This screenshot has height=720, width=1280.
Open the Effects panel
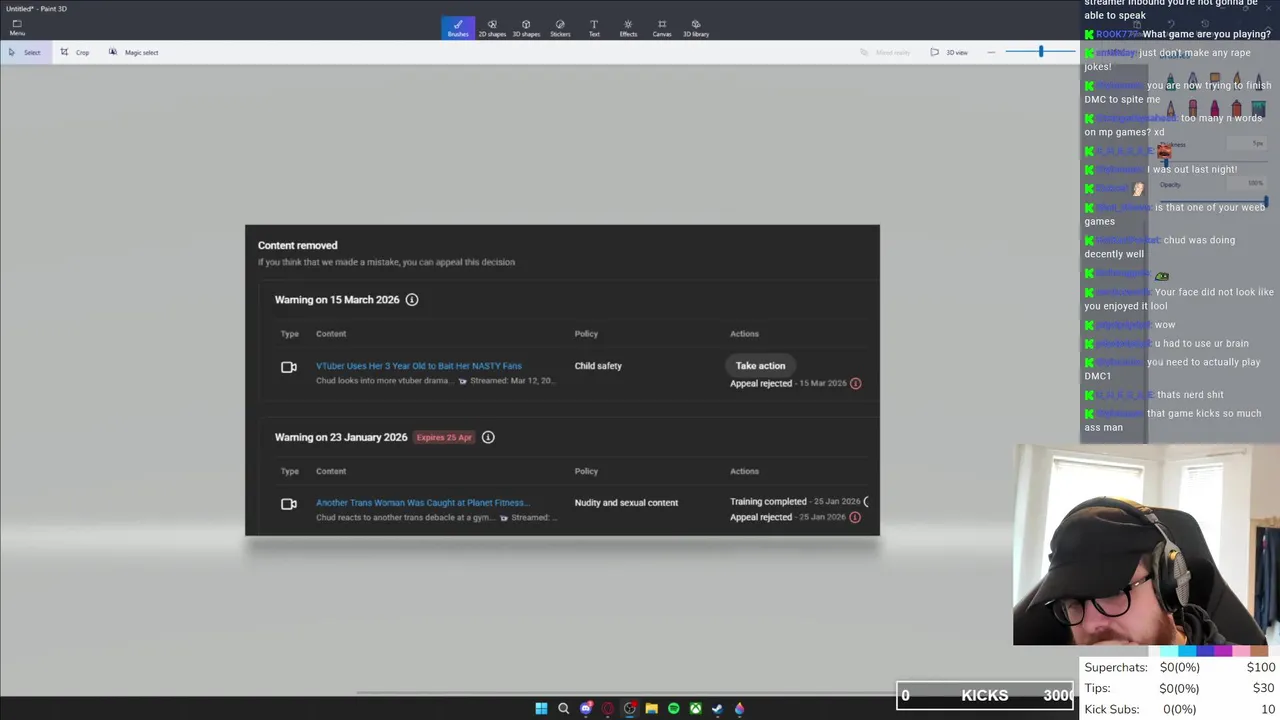(628, 28)
